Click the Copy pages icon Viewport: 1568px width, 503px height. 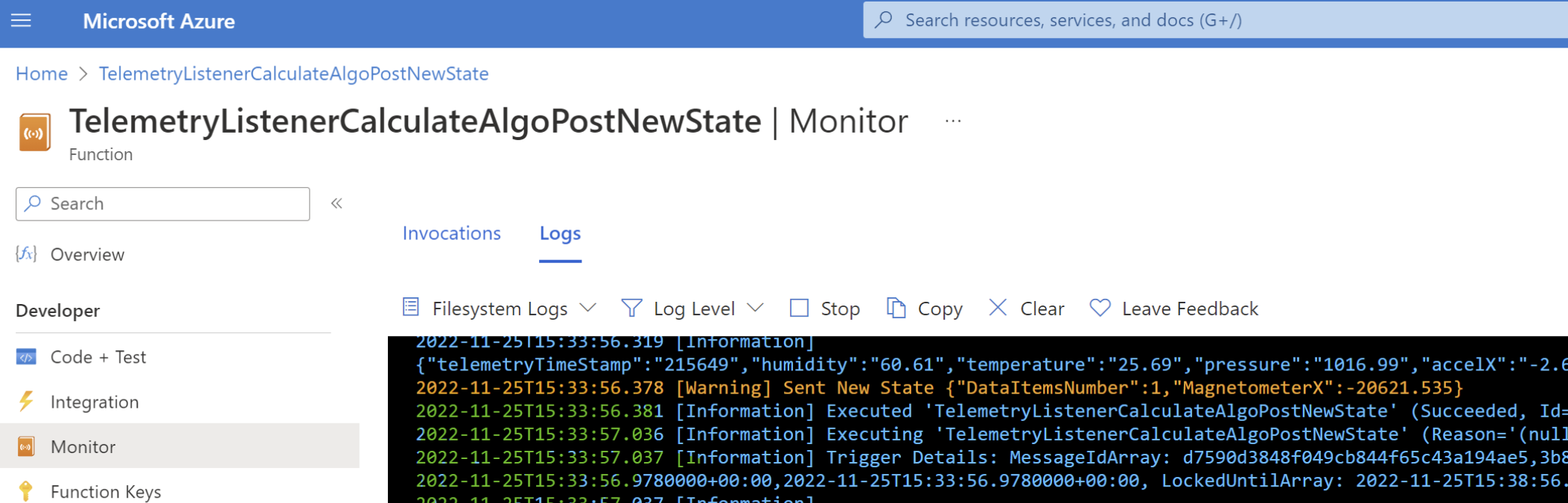point(896,308)
